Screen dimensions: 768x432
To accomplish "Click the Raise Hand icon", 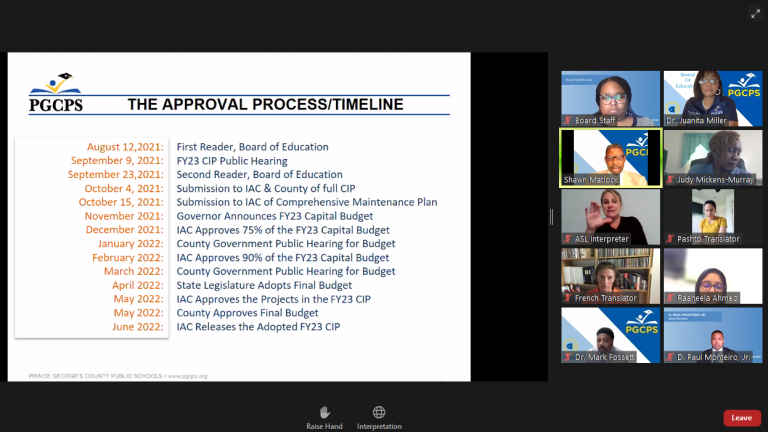I will tap(323, 412).
